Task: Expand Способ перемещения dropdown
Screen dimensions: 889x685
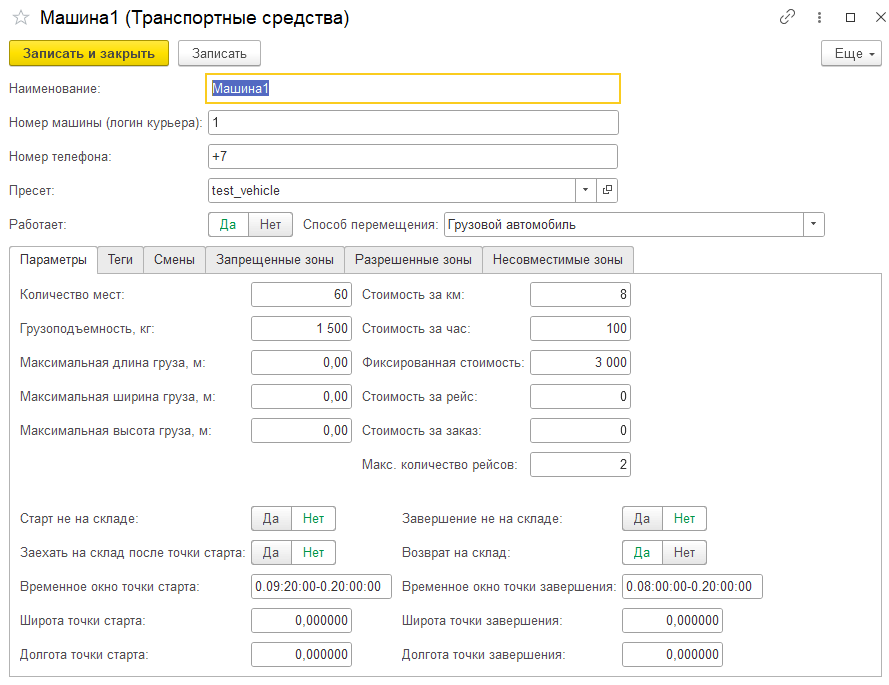Action: pyautogui.click(x=814, y=224)
